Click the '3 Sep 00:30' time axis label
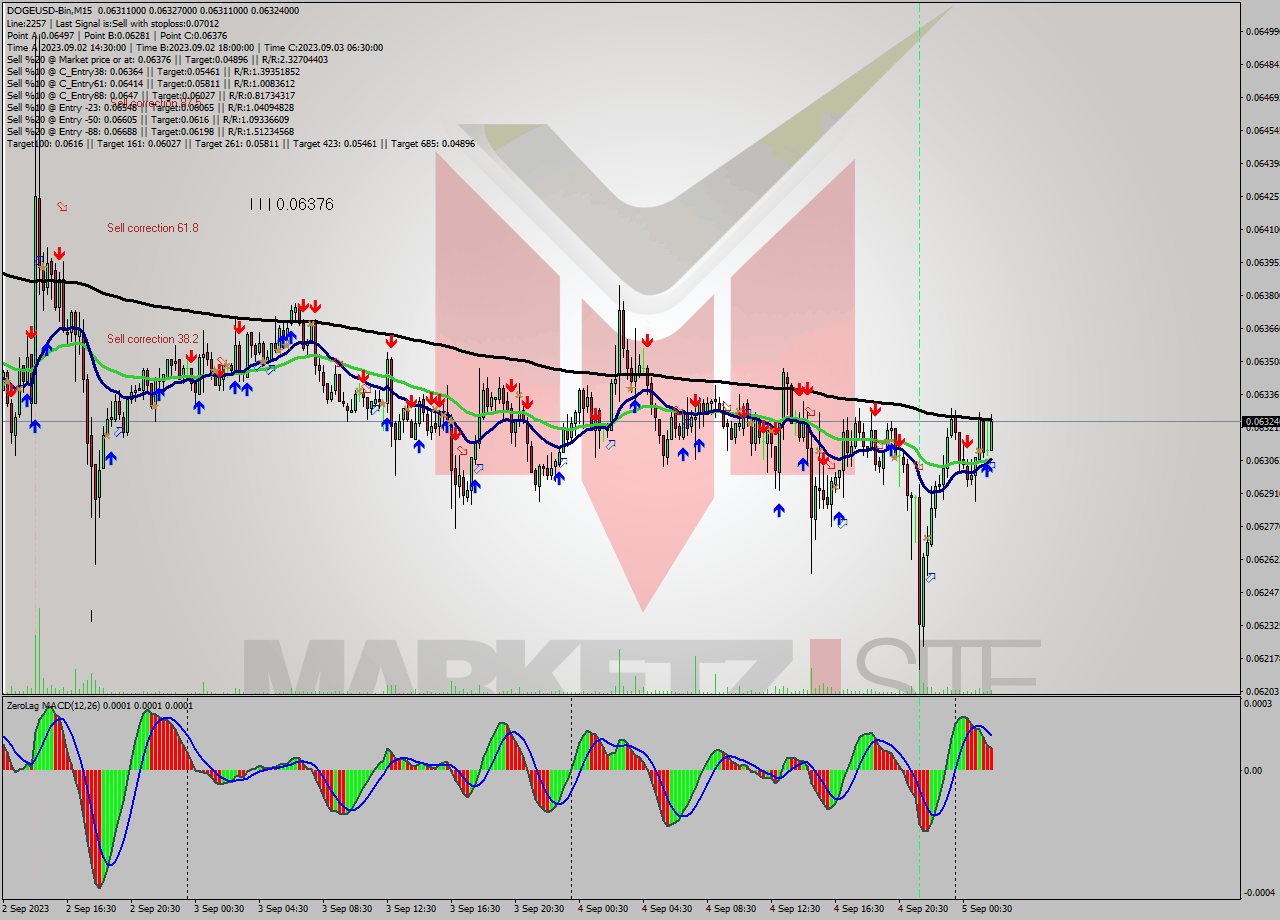The height and width of the screenshot is (920, 1280). (x=219, y=909)
